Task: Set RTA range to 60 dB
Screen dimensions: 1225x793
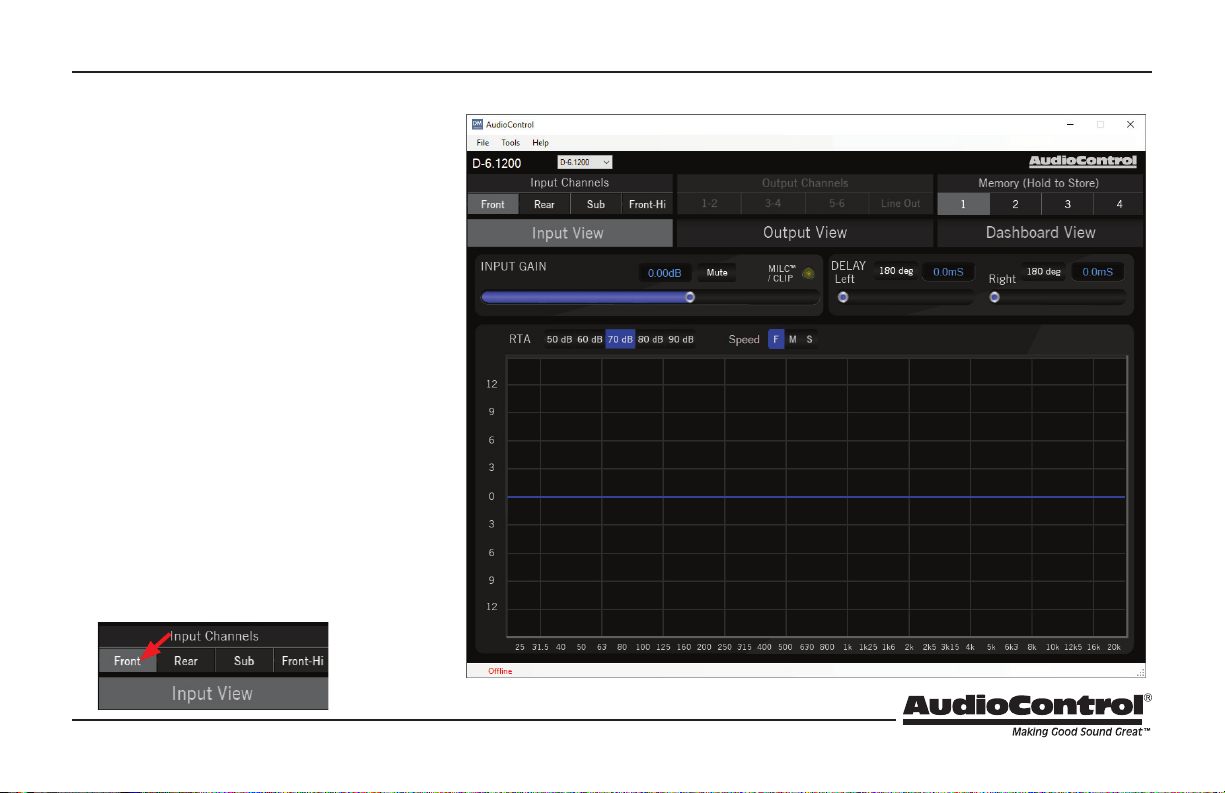Action: click(590, 339)
